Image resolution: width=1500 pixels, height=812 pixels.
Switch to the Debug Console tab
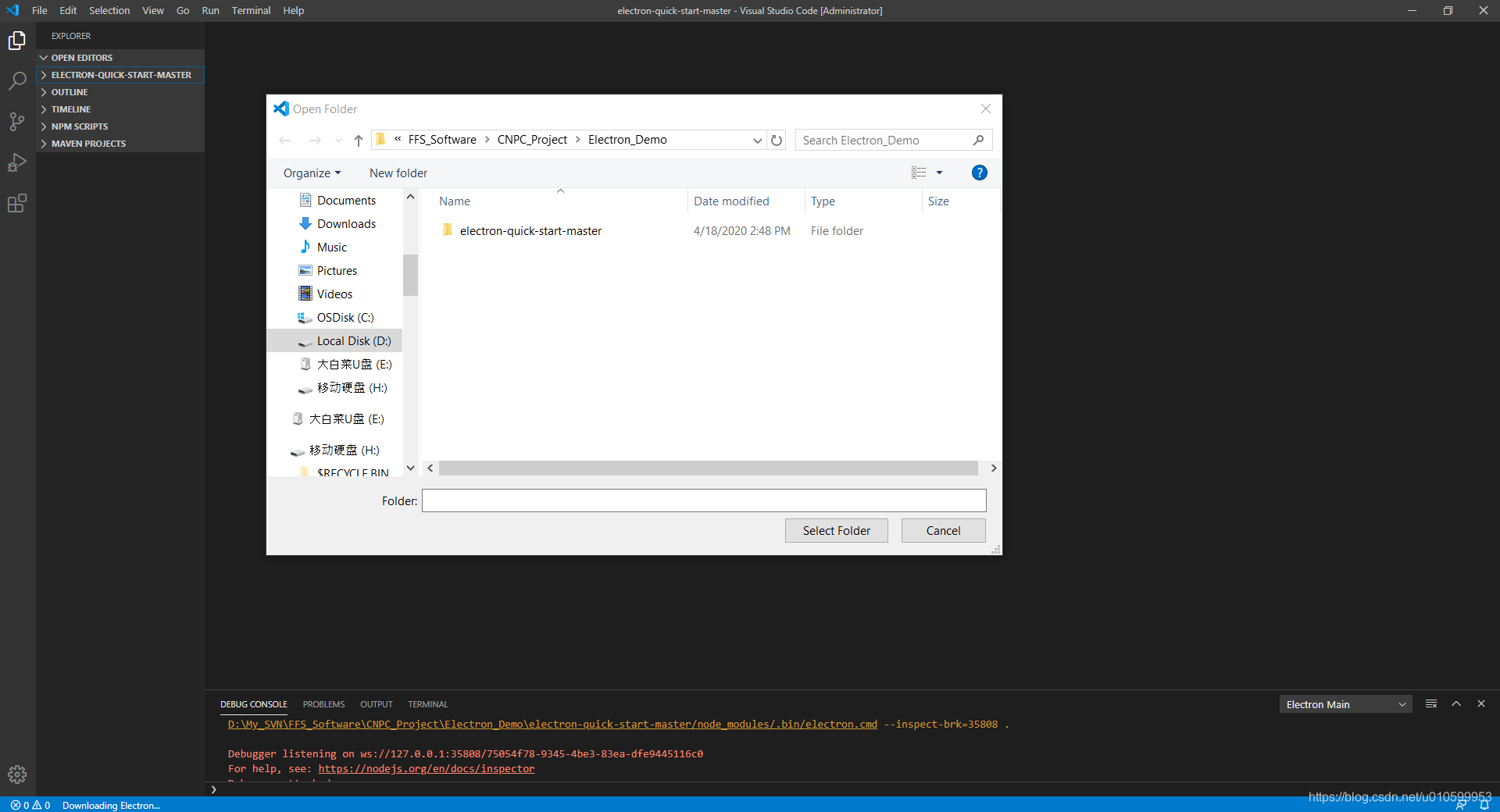[254, 704]
